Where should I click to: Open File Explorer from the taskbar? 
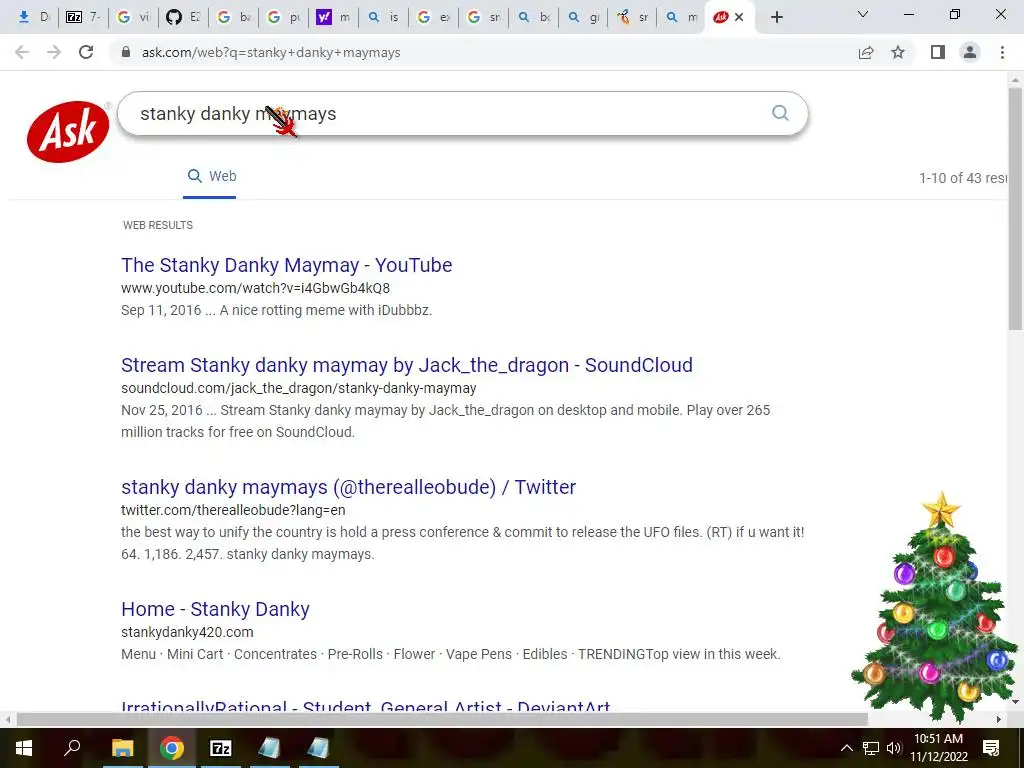(x=122, y=748)
